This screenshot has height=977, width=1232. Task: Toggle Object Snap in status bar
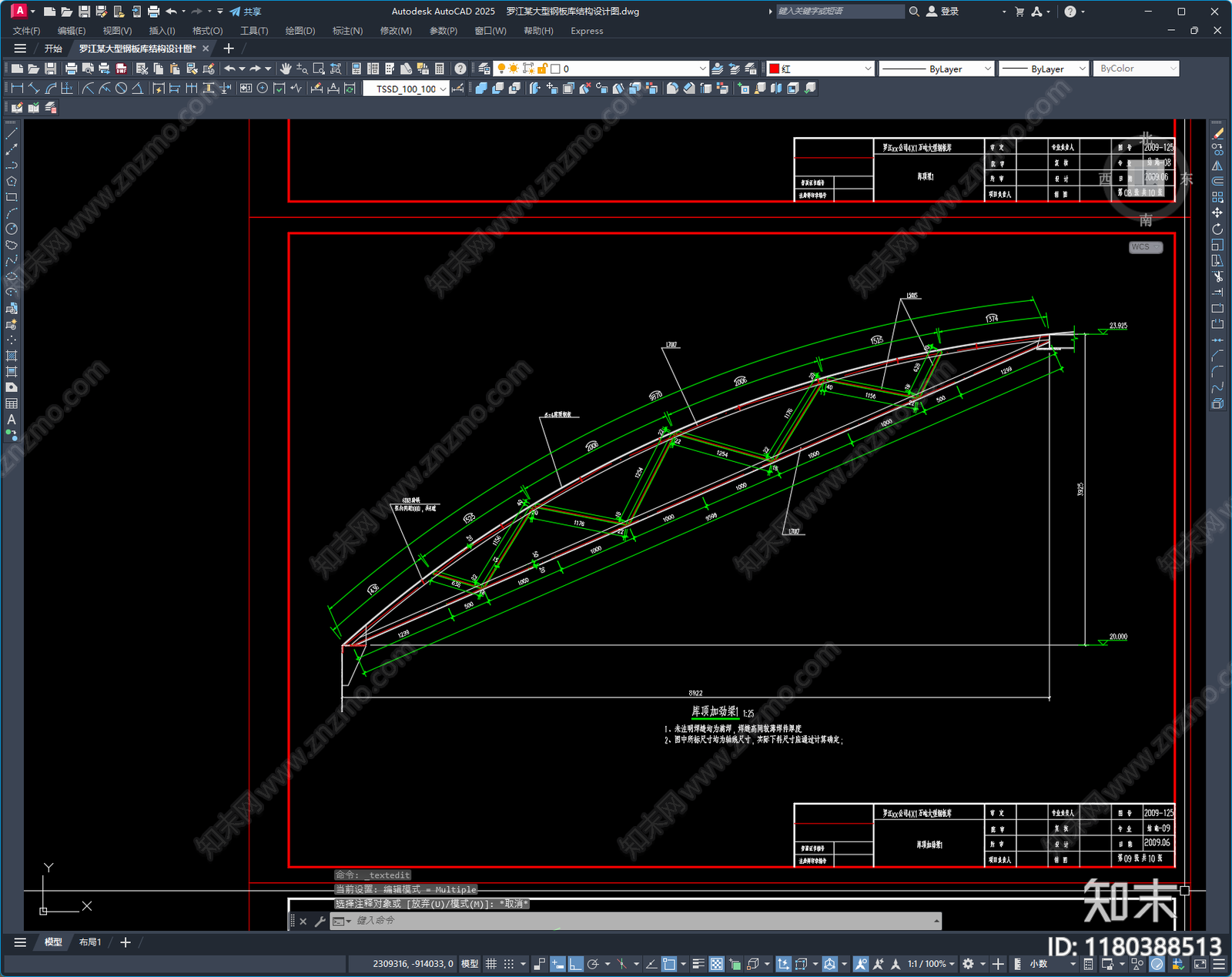coord(669,964)
